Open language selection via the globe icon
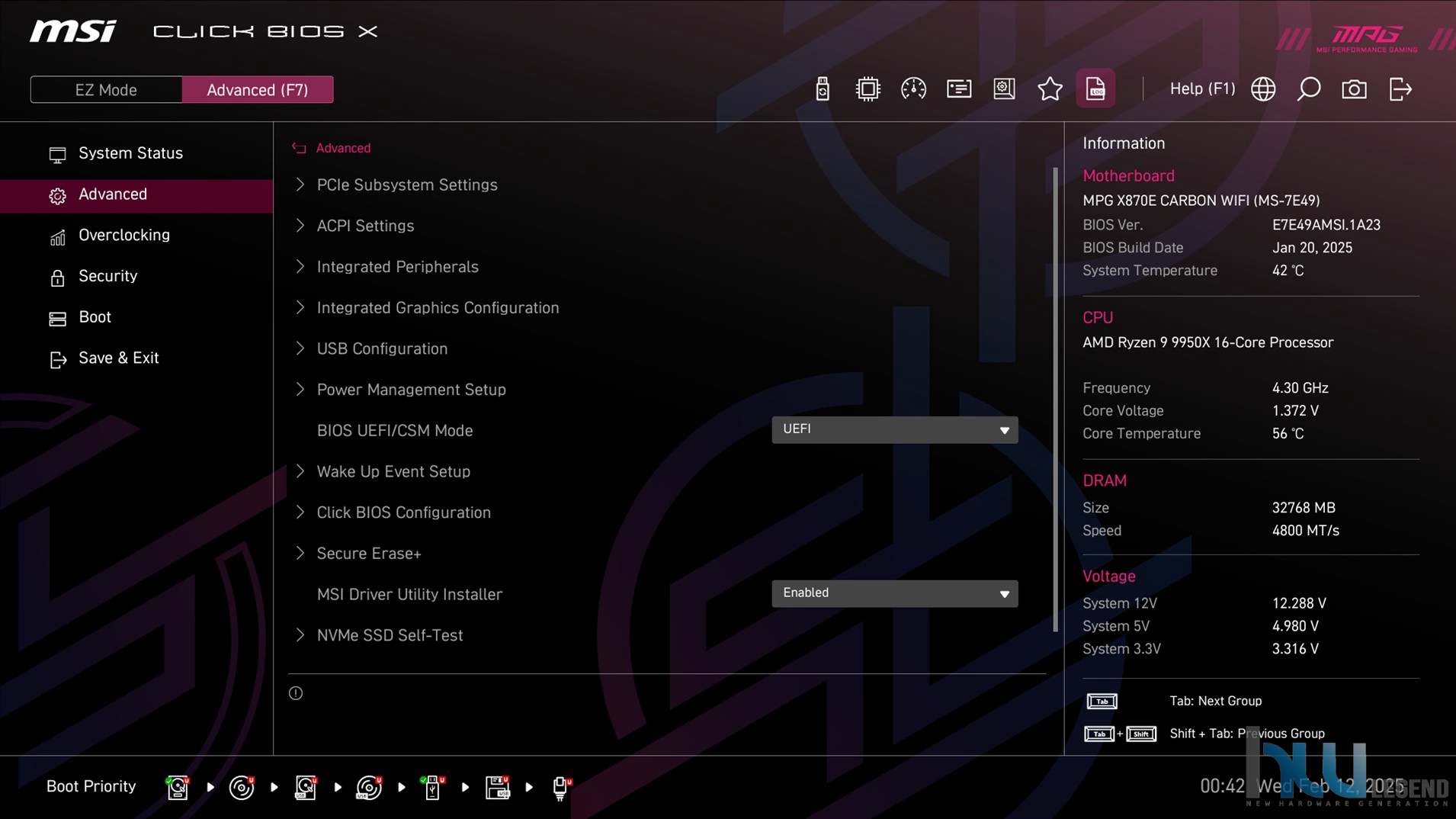The height and width of the screenshot is (819, 1456). (x=1263, y=89)
